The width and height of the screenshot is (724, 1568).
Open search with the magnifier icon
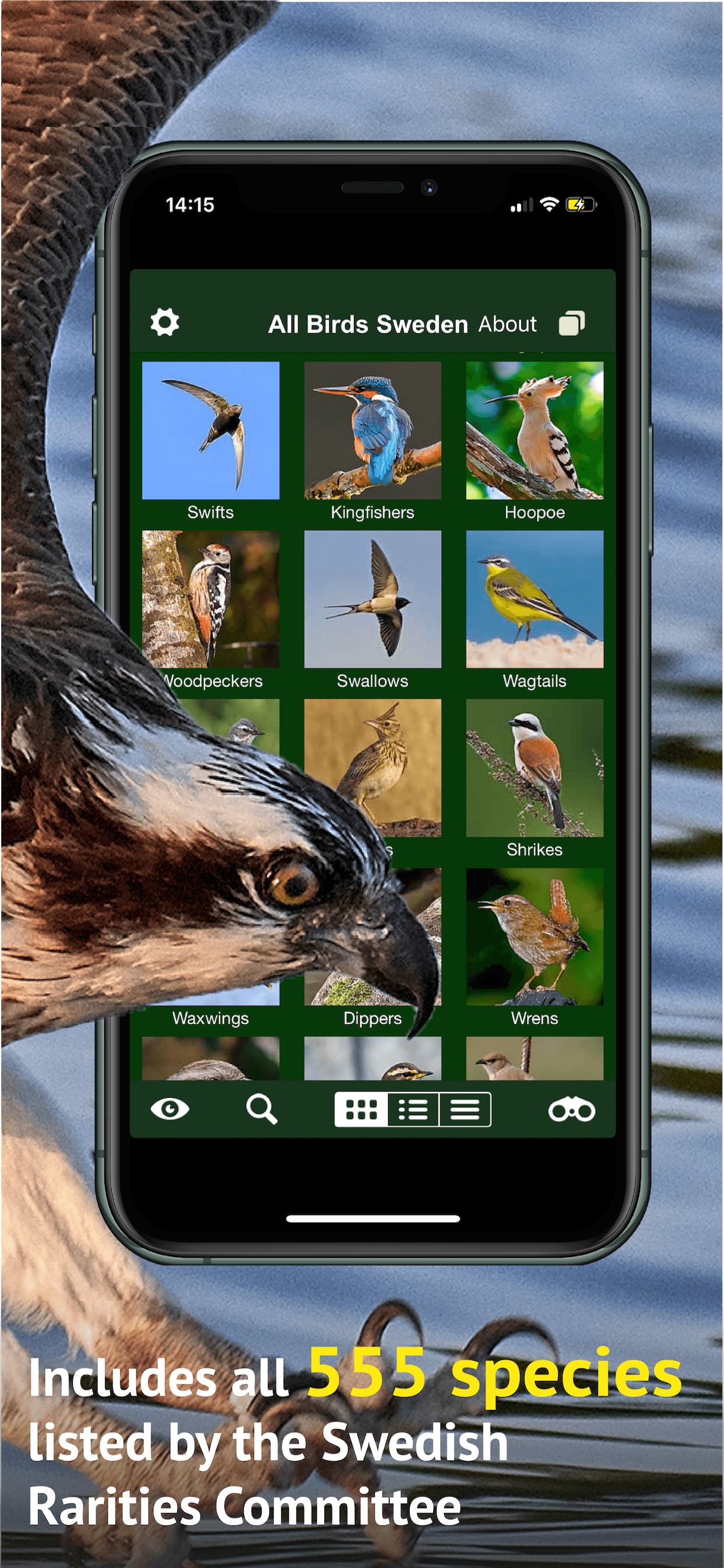[262, 1109]
